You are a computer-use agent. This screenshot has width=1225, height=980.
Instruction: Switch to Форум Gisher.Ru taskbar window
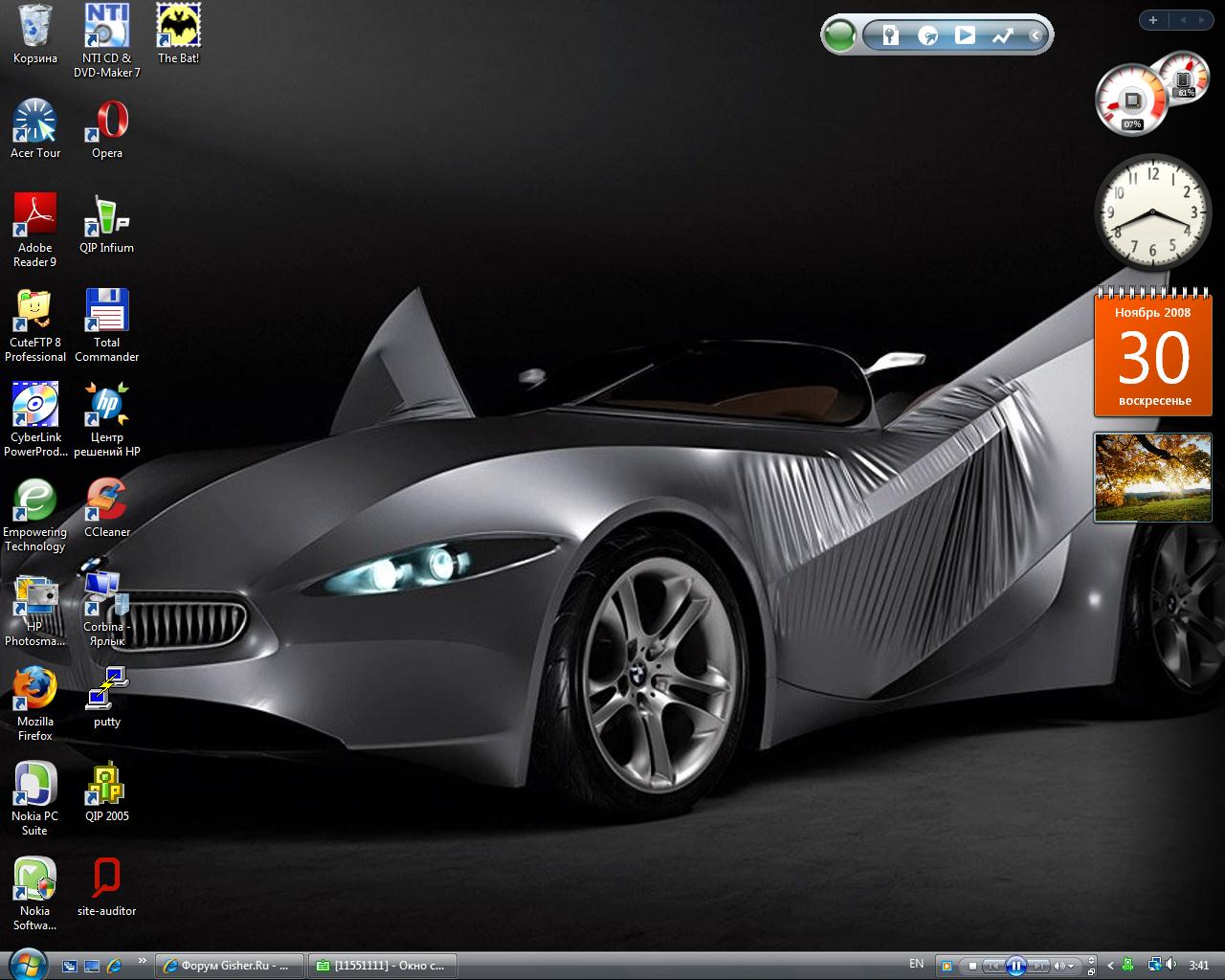coord(230,966)
